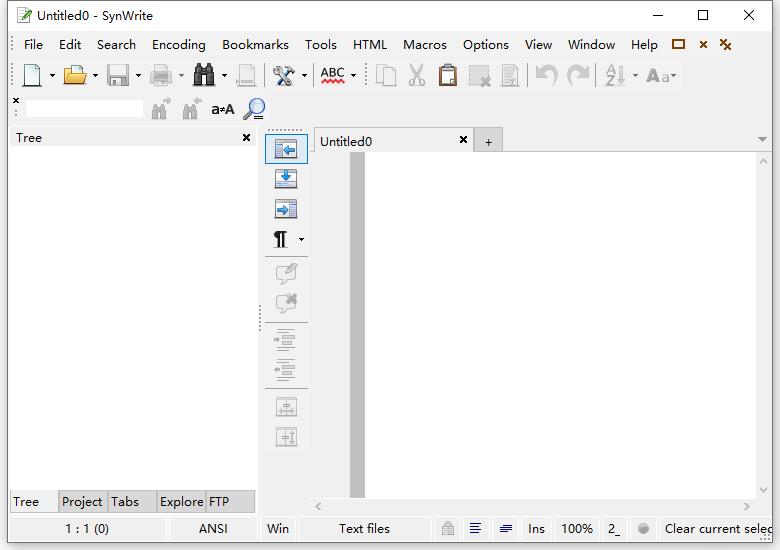Click the 100% zoom indicator in status bar
This screenshot has width=780, height=550.
point(576,529)
